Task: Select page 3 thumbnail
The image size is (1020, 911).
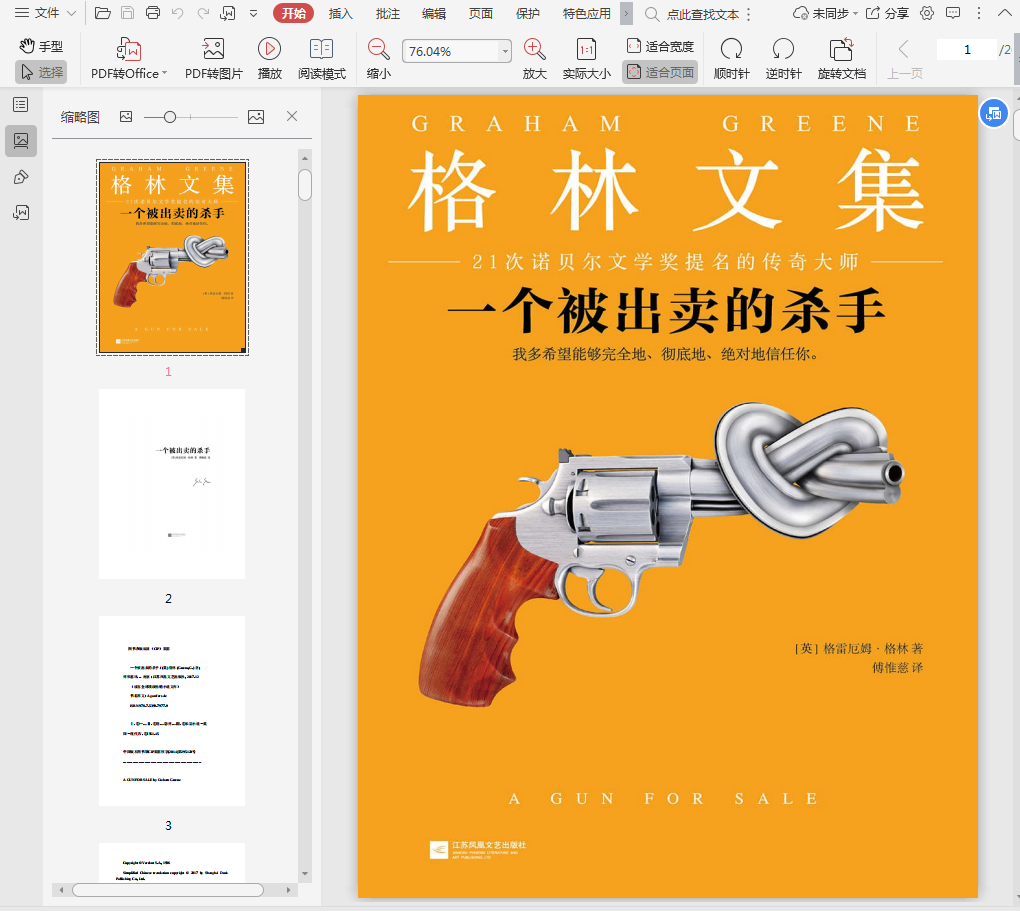Action: [x=172, y=711]
